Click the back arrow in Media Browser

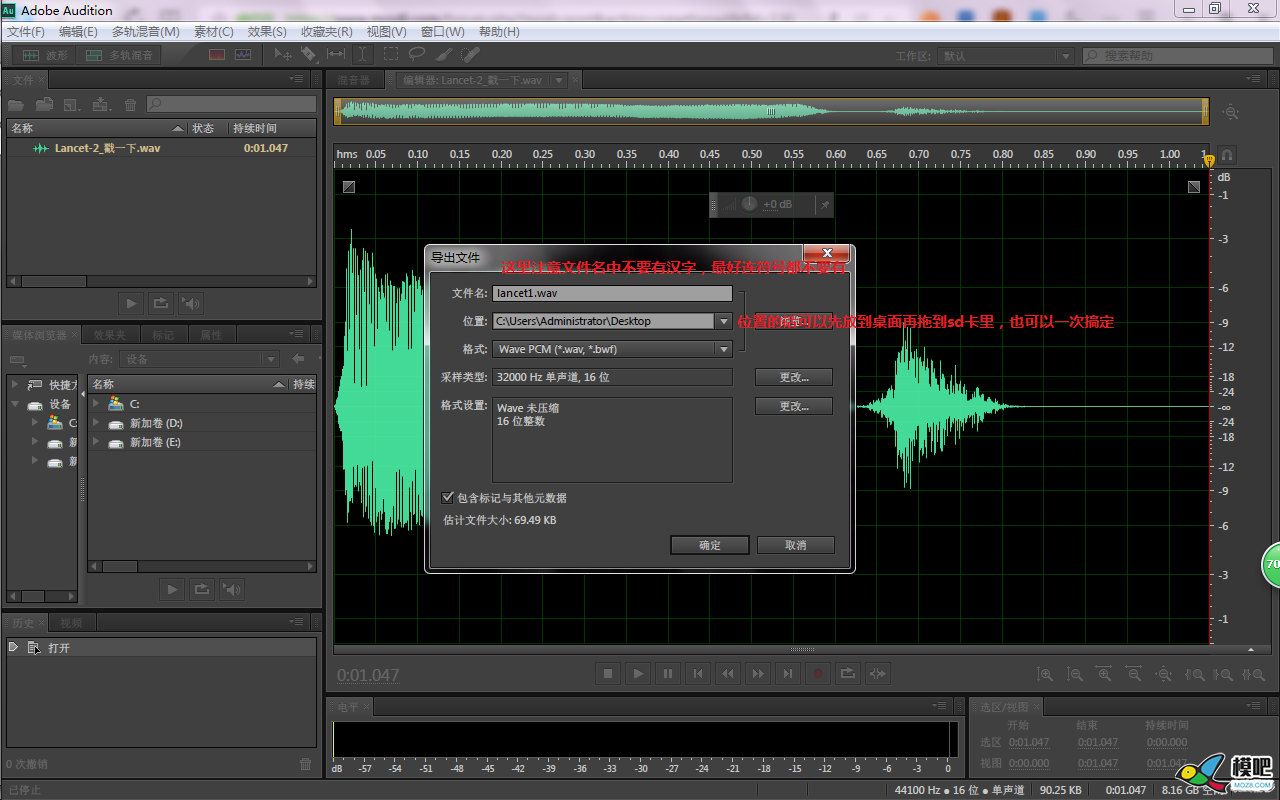click(x=298, y=359)
